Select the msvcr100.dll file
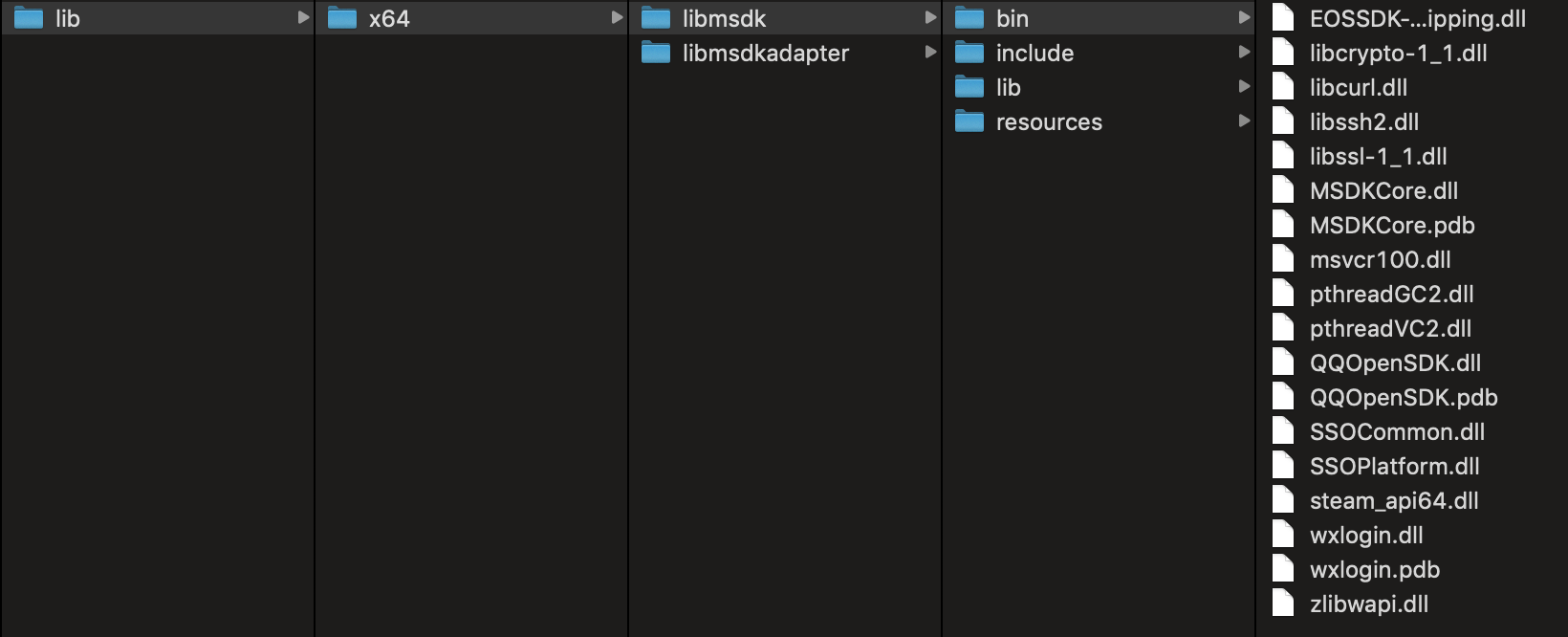 click(1380, 259)
